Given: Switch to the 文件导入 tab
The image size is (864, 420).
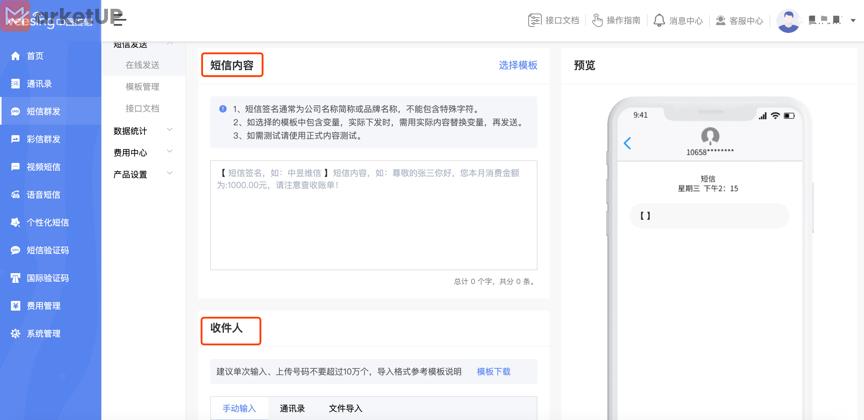Looking at the screenshot, I should click(x=345, y=408).
